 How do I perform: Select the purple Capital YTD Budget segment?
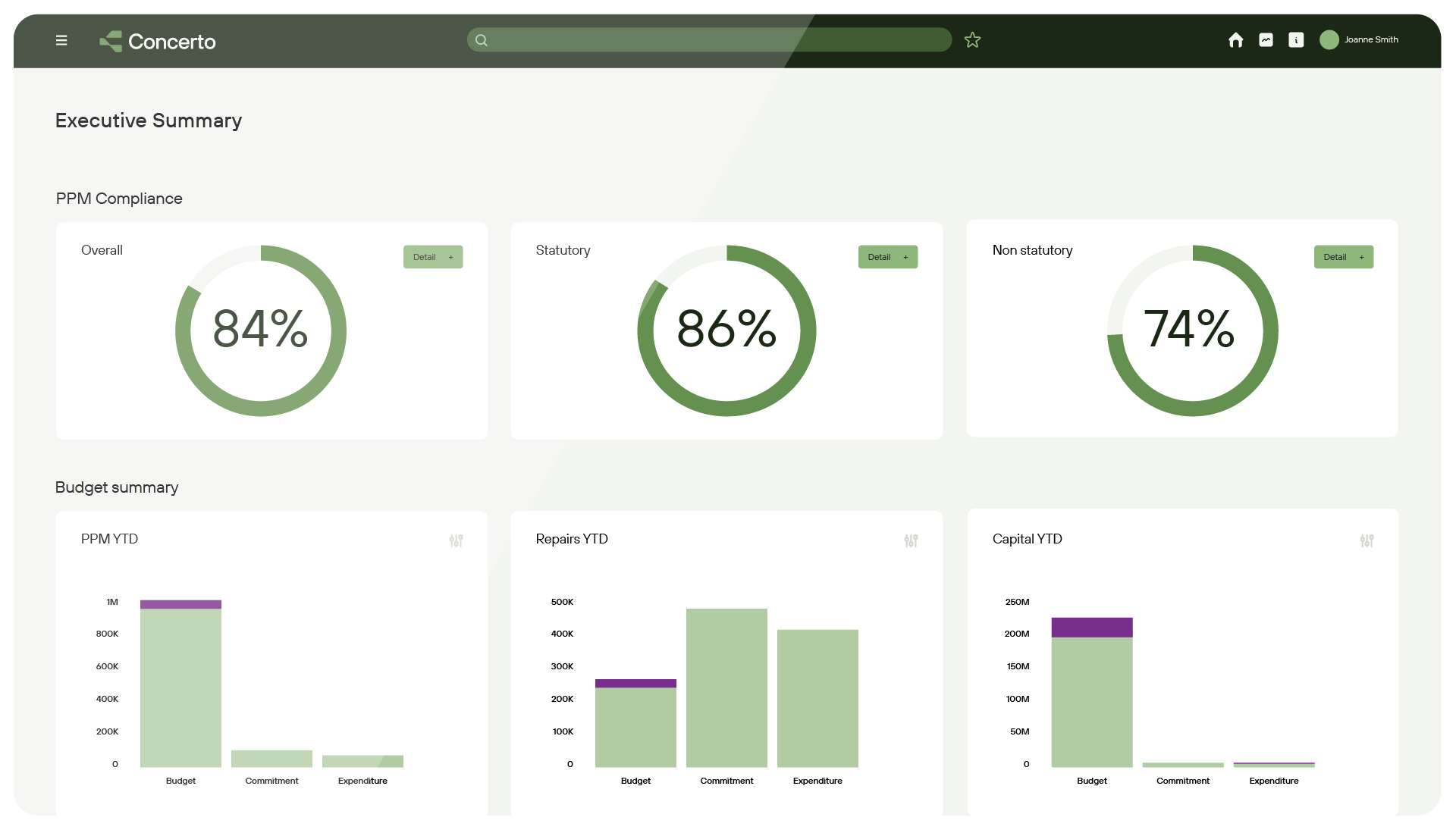[1091, 627]
